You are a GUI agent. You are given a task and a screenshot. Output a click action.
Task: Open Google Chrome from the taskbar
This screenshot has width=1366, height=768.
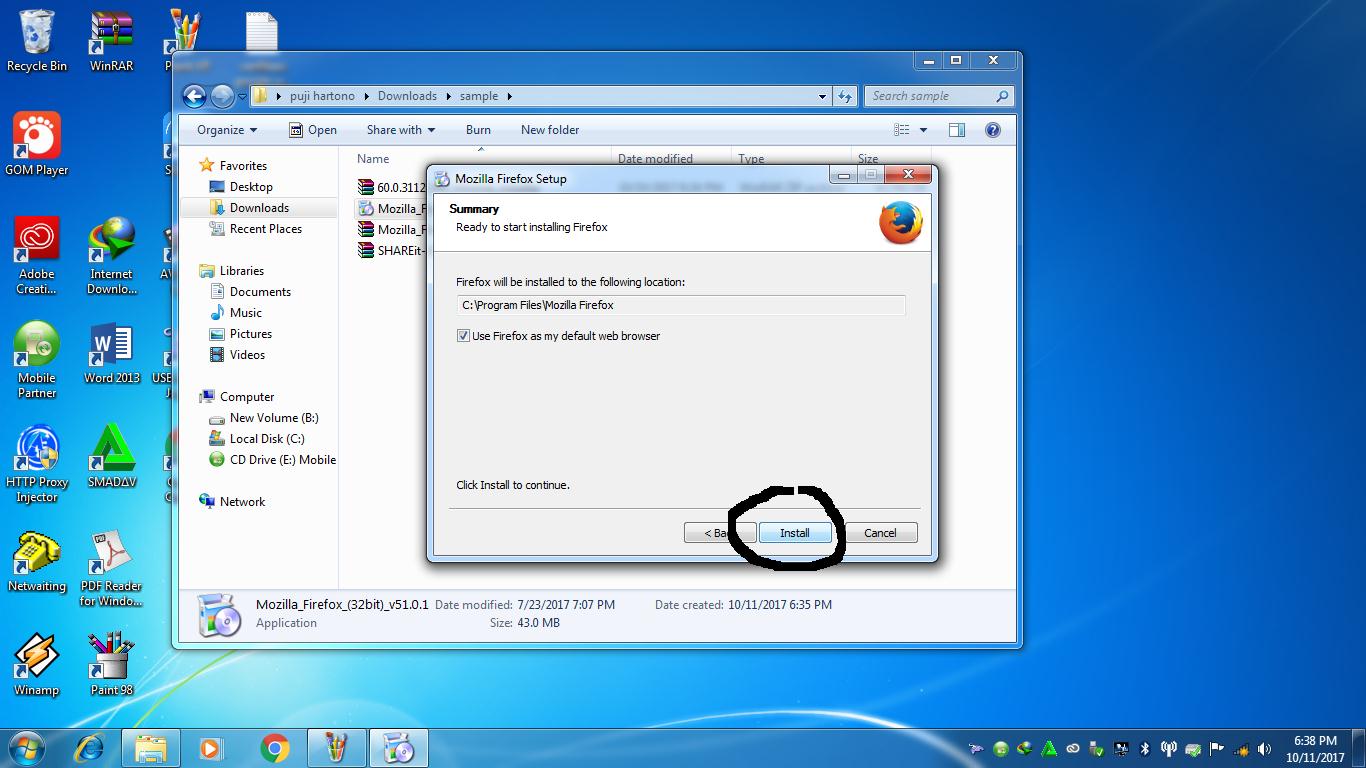click(x=273, y=747)
